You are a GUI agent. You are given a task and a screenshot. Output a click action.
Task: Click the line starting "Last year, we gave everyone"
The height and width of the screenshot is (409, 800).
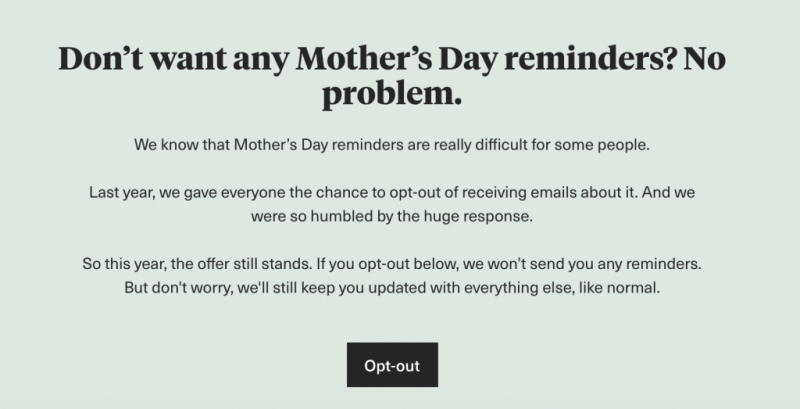pos(392,193)
